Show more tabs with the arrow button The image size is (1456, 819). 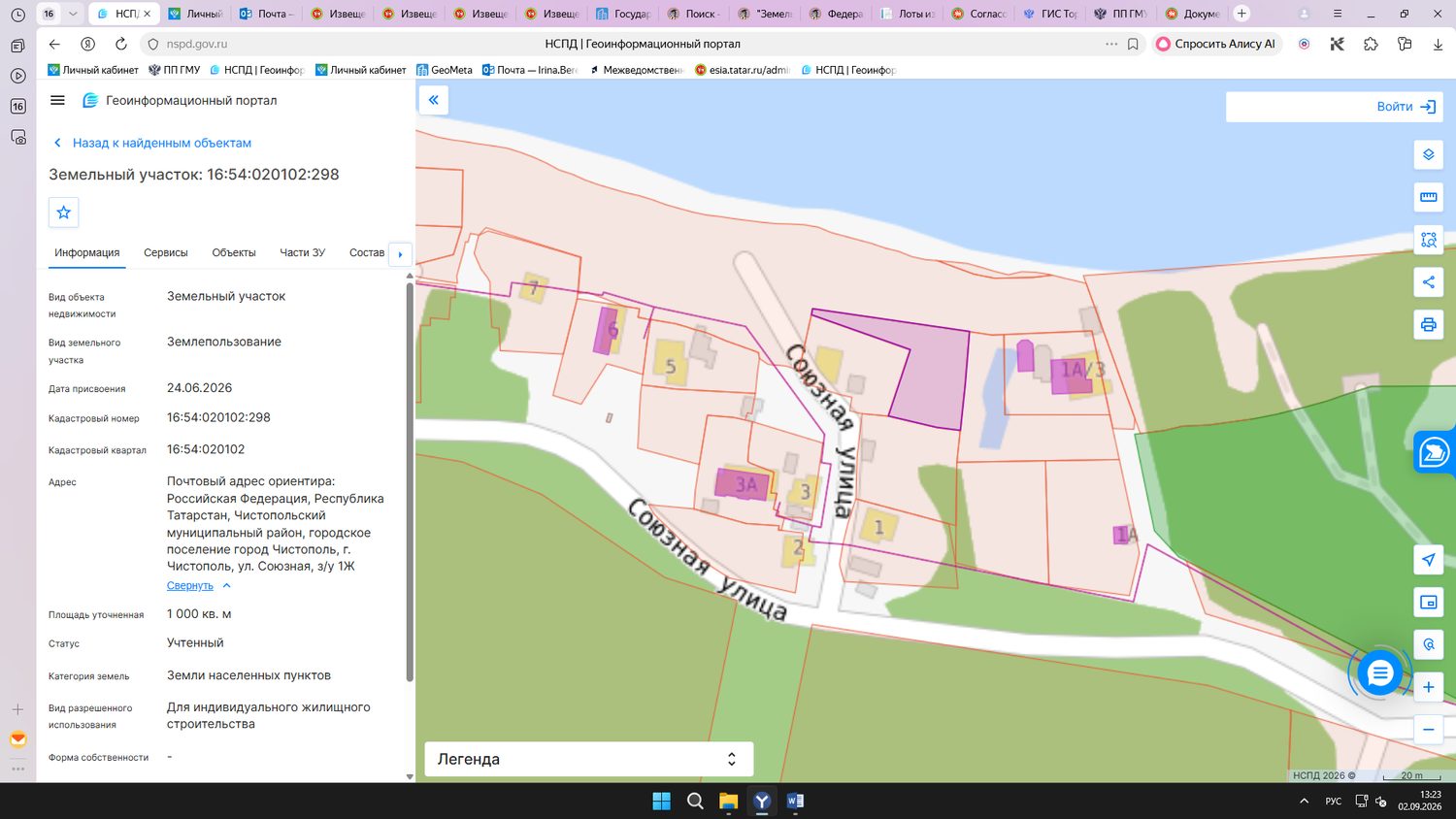coord(400,254)
